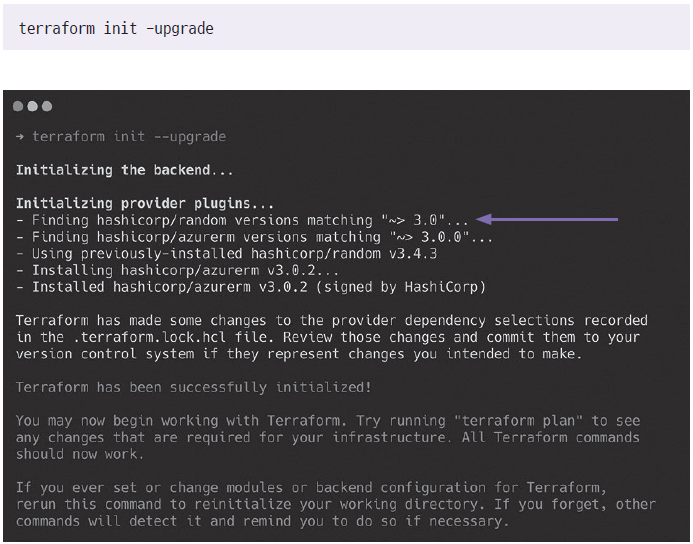Screen dimensions: 693x544
Task: Click 'Terraform has been successfully initialized!' message
Action: tap(194, 388)
